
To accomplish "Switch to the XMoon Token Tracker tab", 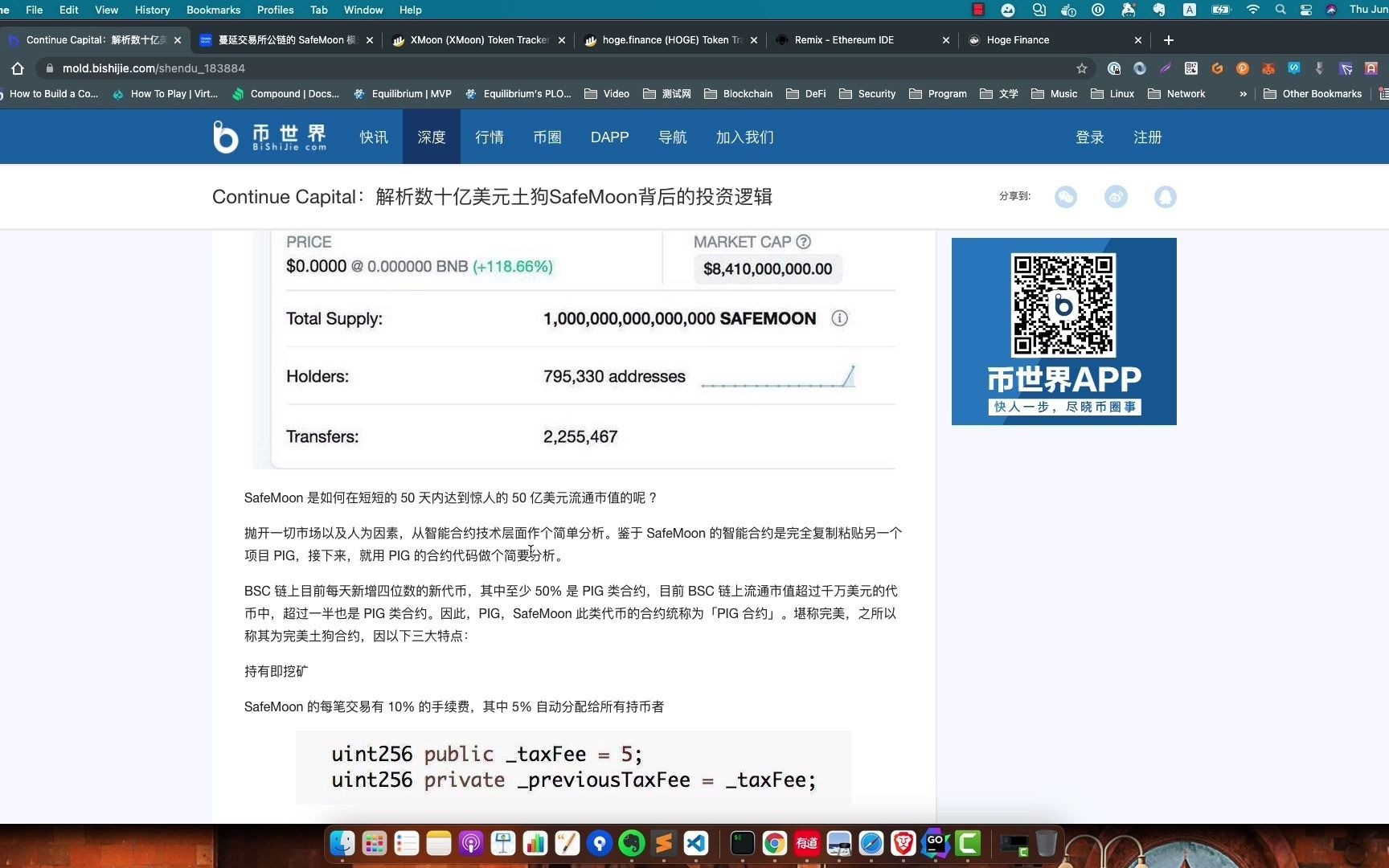I will [477, 39].
